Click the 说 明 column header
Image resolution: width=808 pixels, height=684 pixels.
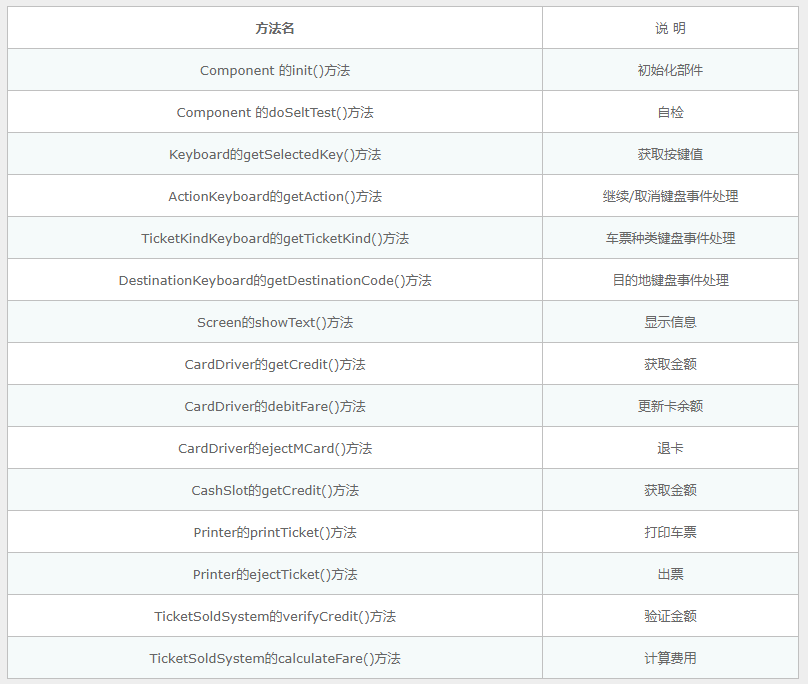[x=670, y=28]
